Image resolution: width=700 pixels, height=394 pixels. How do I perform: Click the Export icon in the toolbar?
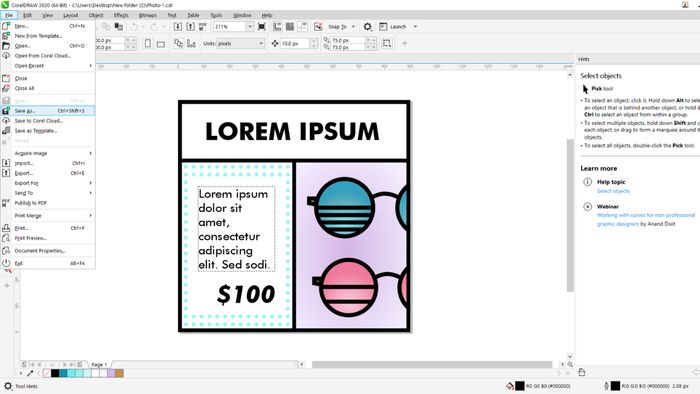[190, 26]
